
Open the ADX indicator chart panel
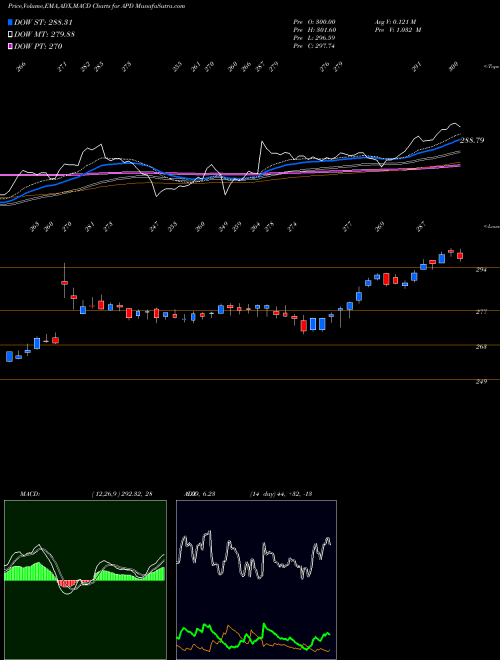(x=256, y=580)
